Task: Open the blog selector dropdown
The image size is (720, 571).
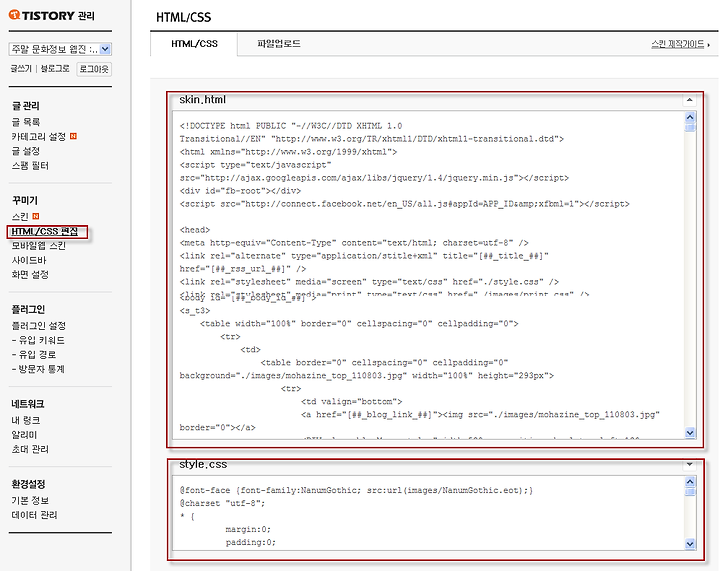Action: [x=60, y=49]
